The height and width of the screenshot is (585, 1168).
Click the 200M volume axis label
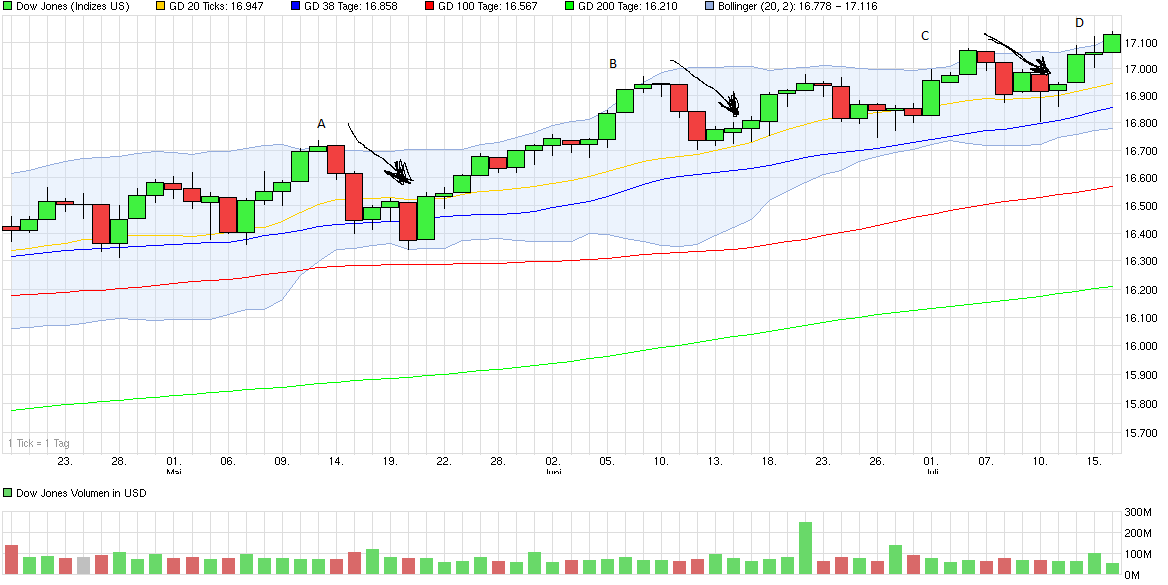point(1139,534)
